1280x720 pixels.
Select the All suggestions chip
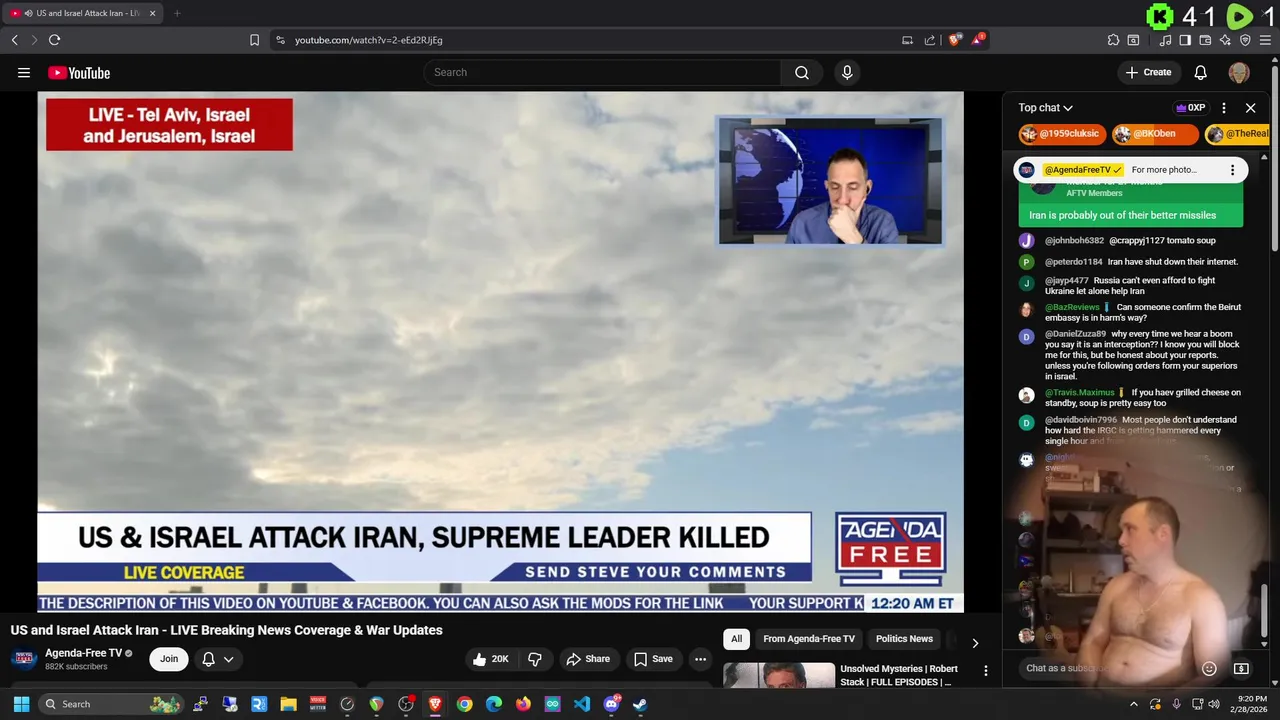tap(736, 639)
